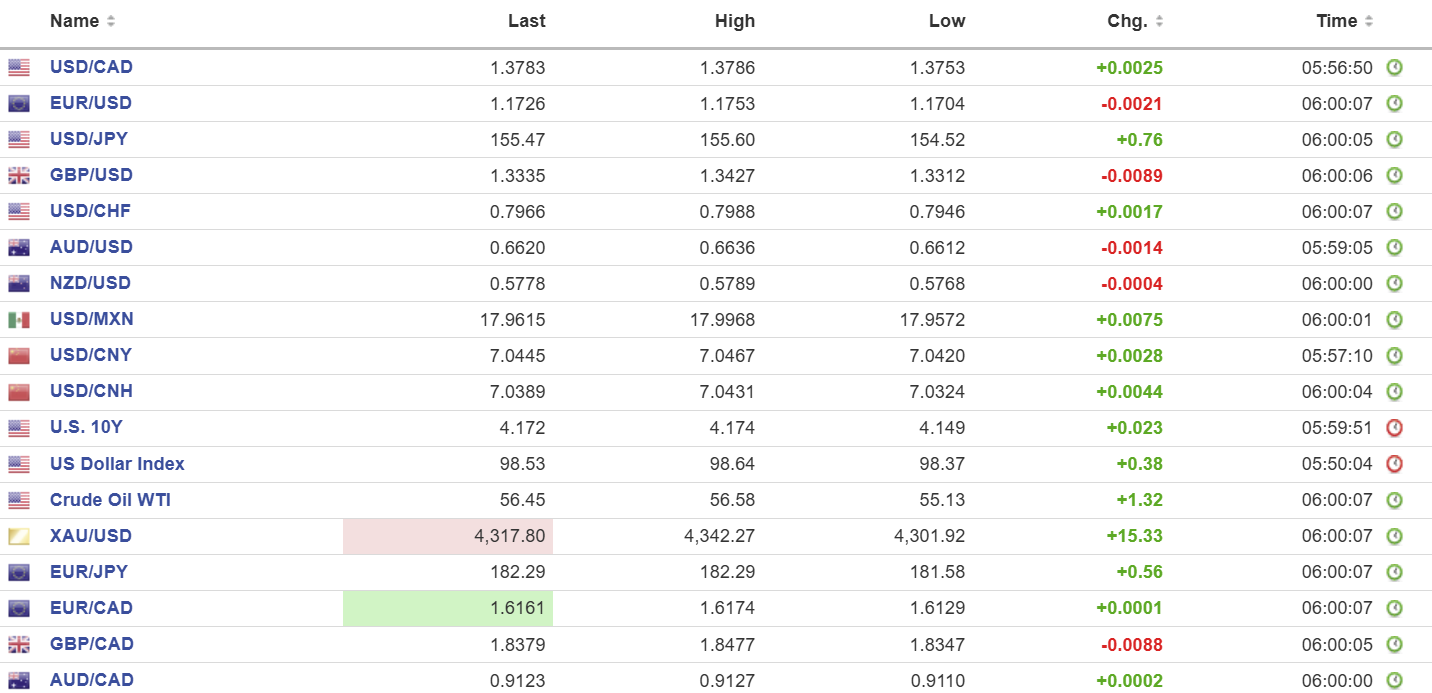This screenshot has width=1432, height=693.
Task: Click the green-highlighted EUR/CAD last price cell
Action: (448, 608)
